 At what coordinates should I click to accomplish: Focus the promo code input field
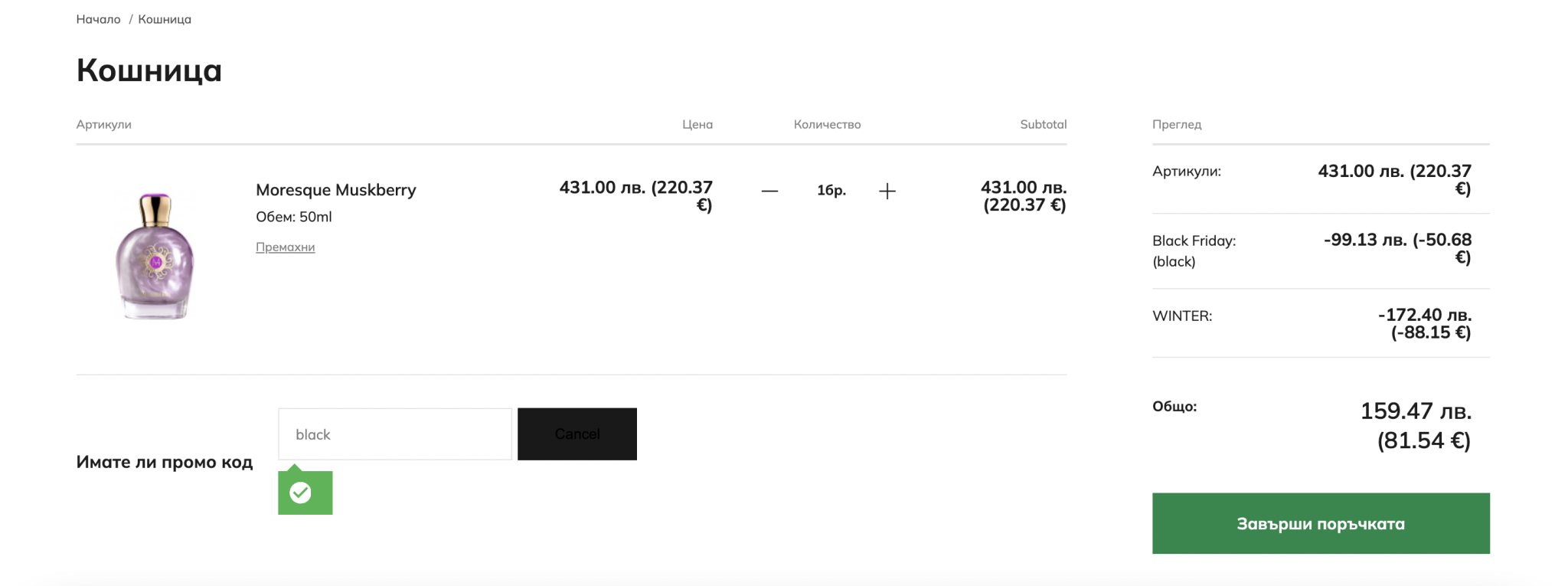pos(394,434)
